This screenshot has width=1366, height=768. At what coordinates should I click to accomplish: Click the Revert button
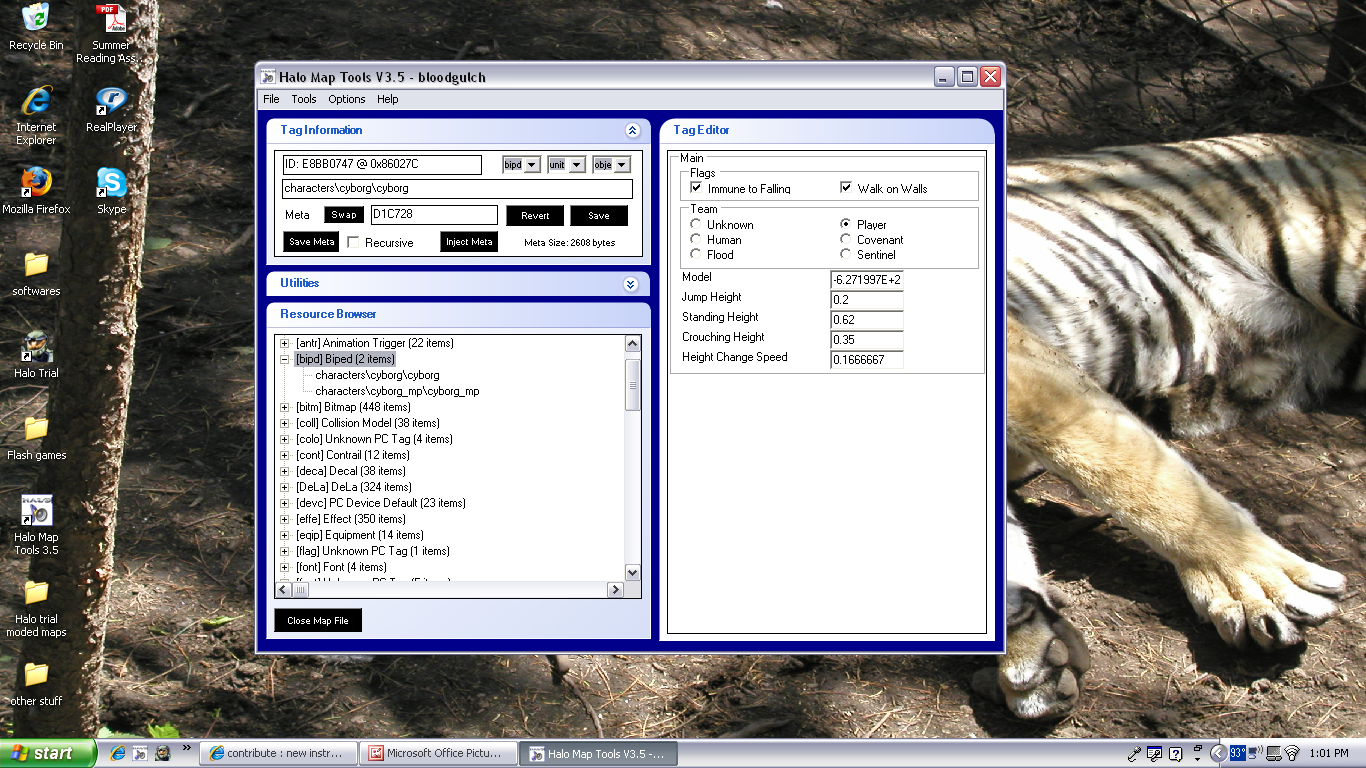(535, 215)
